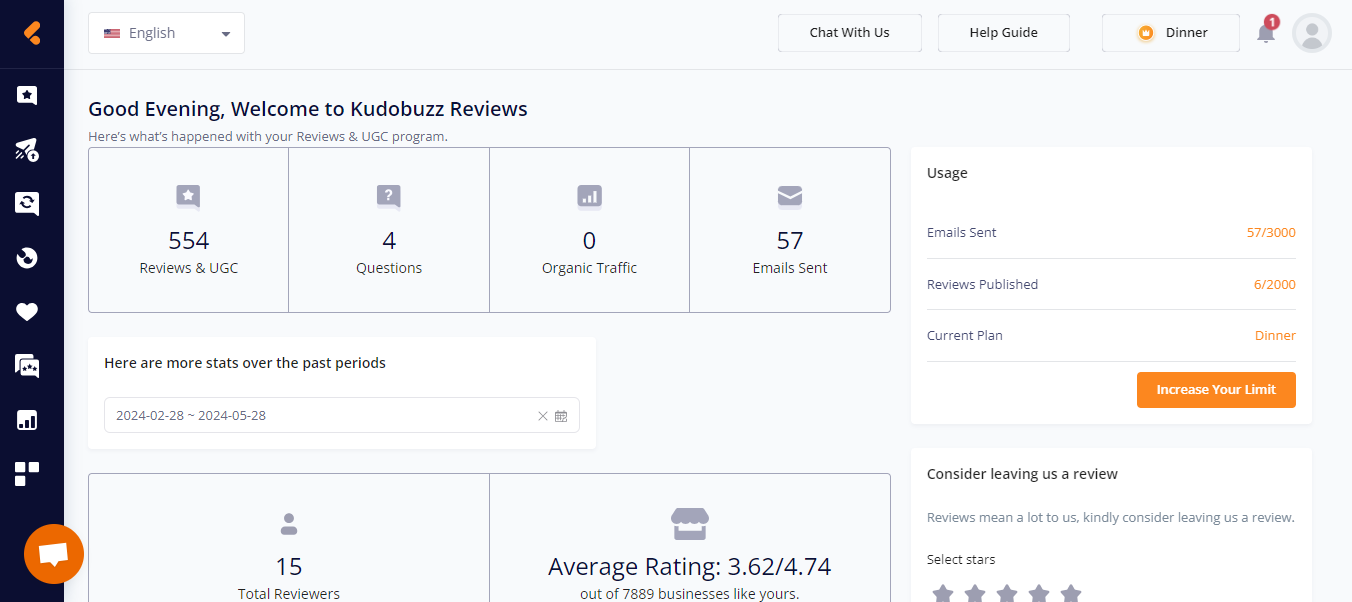
Task: Open the reviews star sidebar icon
Action: click(x=27, y=95)
